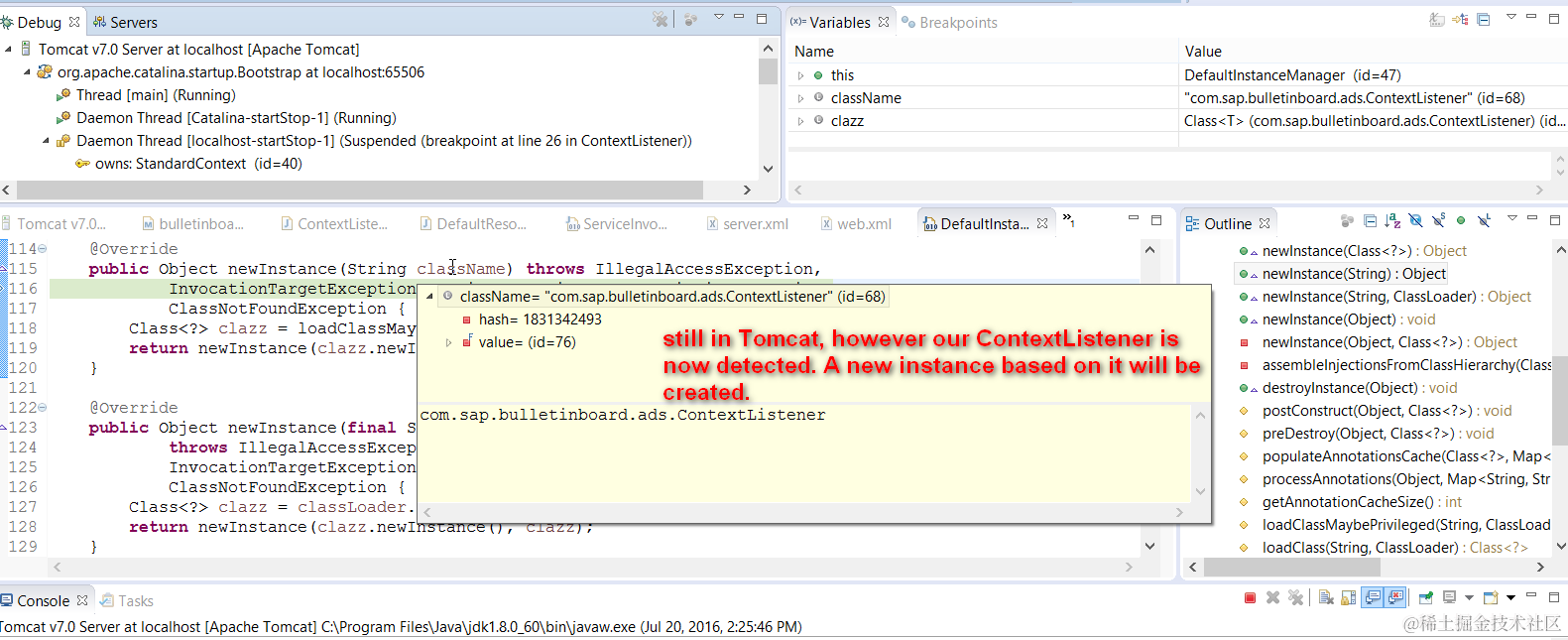Toggle Hide Fields in the Outline
The width and height of the screenshot is (1568, 640).
point(1415,220)
